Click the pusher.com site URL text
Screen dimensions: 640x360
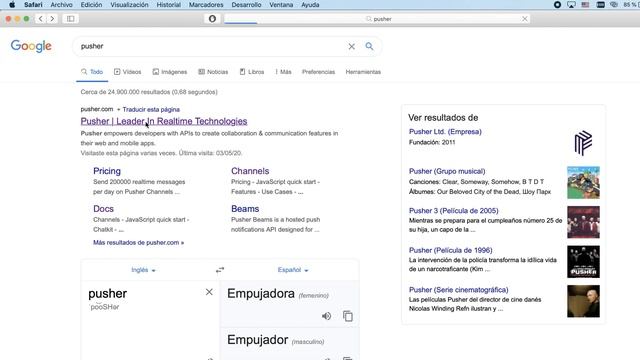click(x=97, y=109)
